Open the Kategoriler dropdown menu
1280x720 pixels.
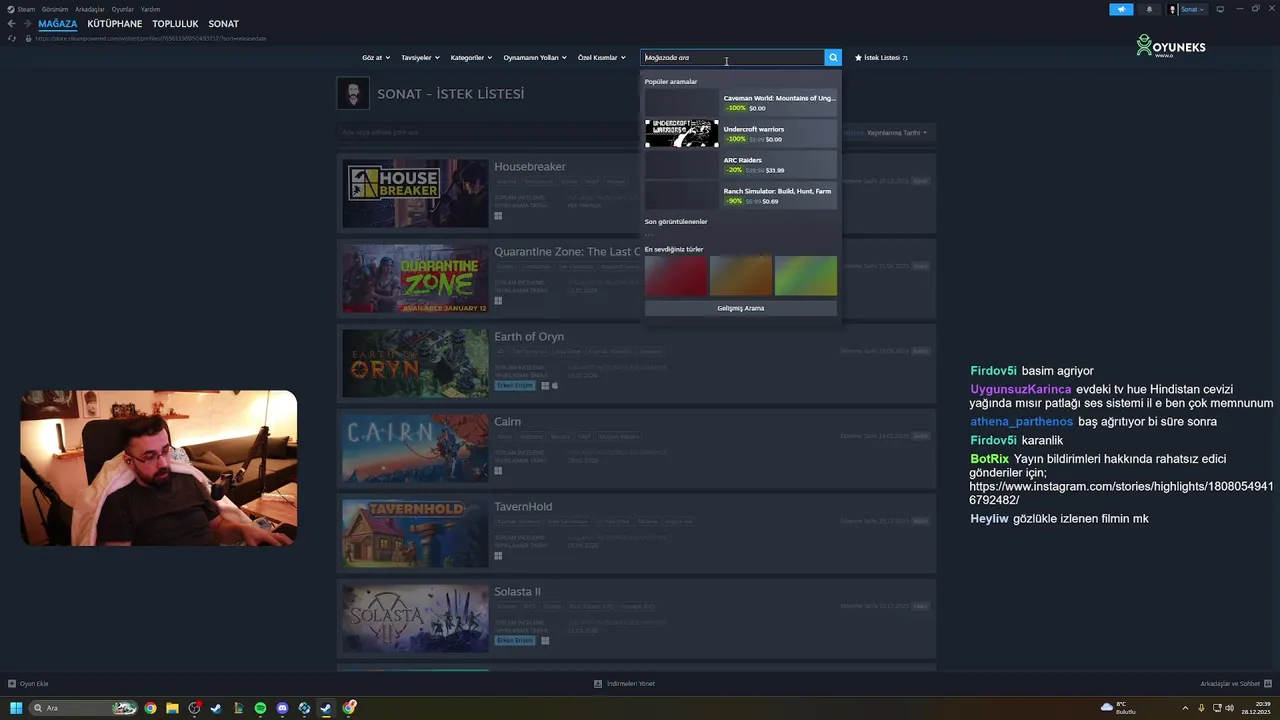tap(471, 58)
